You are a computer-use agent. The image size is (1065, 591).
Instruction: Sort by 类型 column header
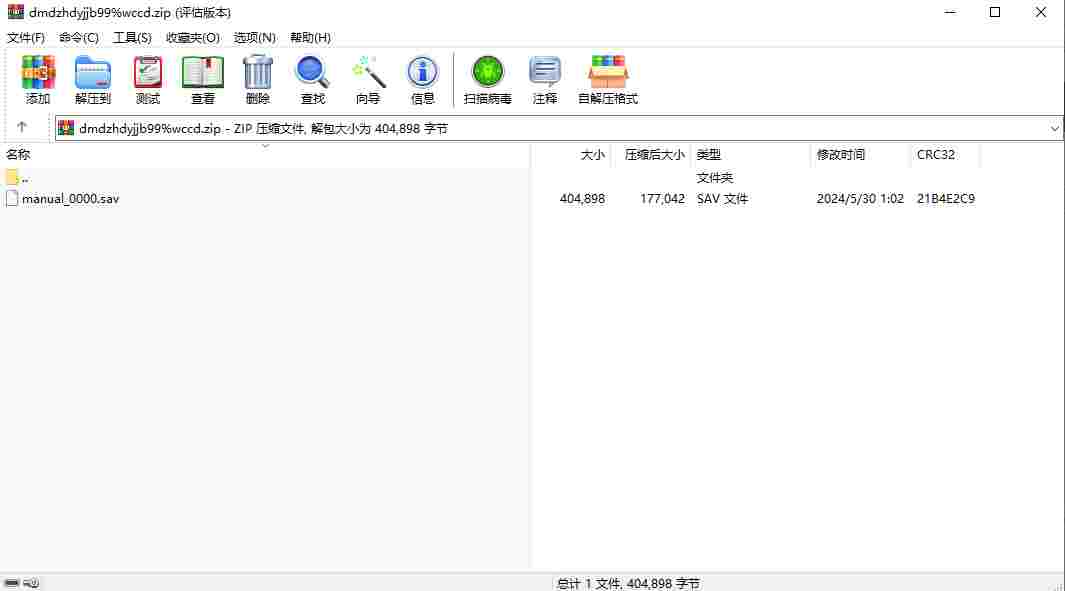point(708,155)
